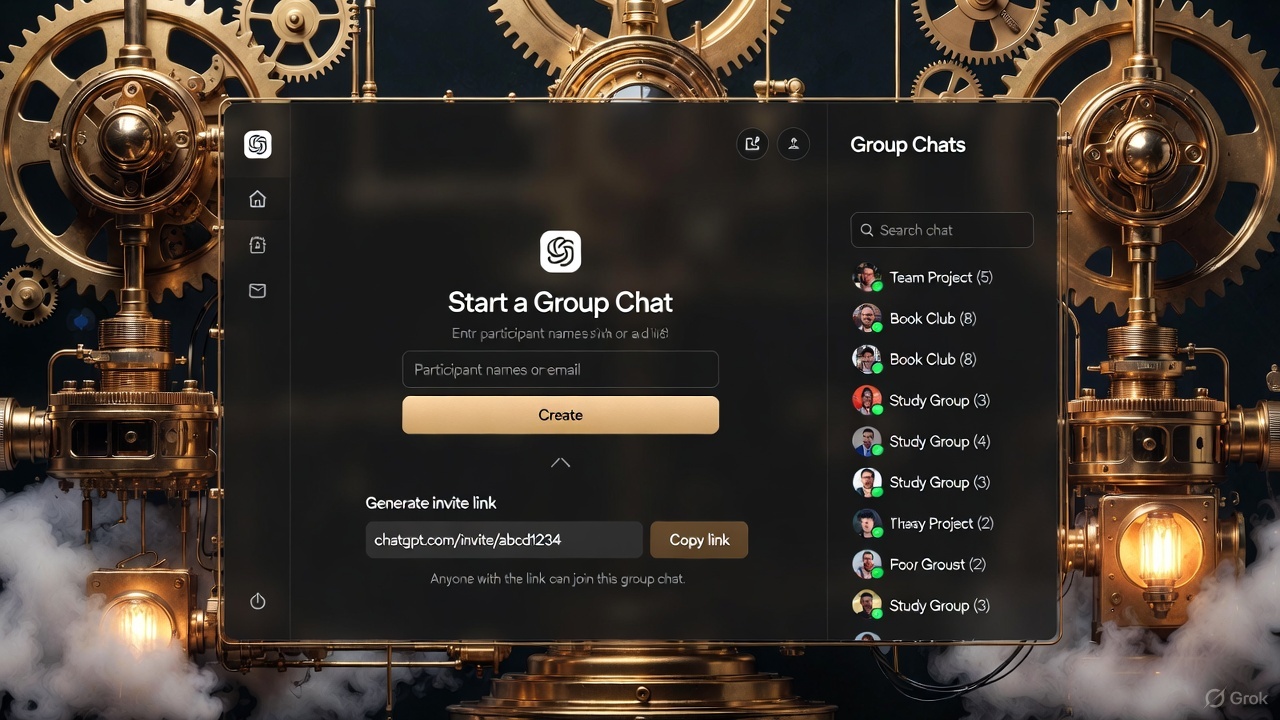Click the Create button
1280x720 pixels.
[560, 415]
